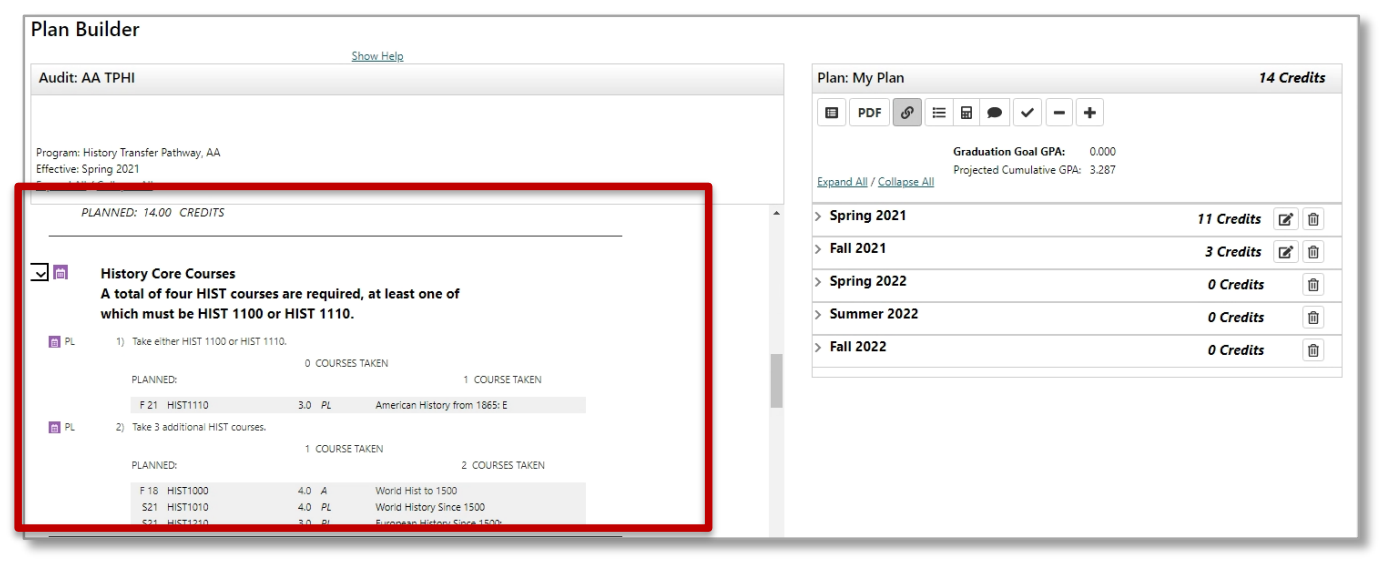Click the Plan Builder page title
This screenshot has width=1392, height=564.
pos(85,29)
